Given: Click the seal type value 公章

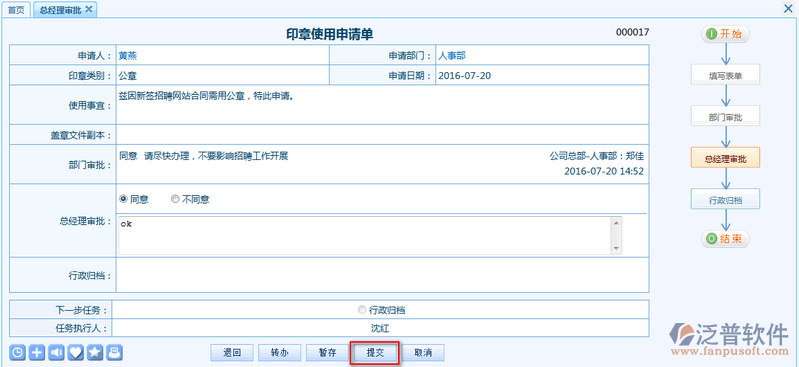Looking at the screenshot, I should [x=127, y=76].
